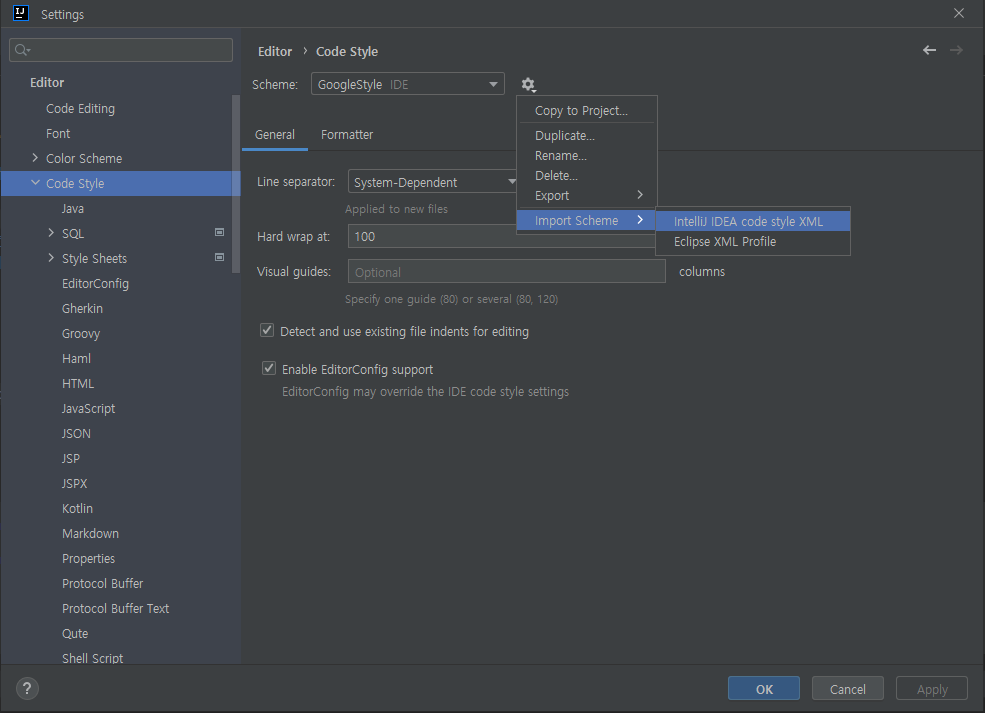Viewport: 985px width, 713px height.
Task: Navigate back with the left arrow
Action: tap(929, 50)
